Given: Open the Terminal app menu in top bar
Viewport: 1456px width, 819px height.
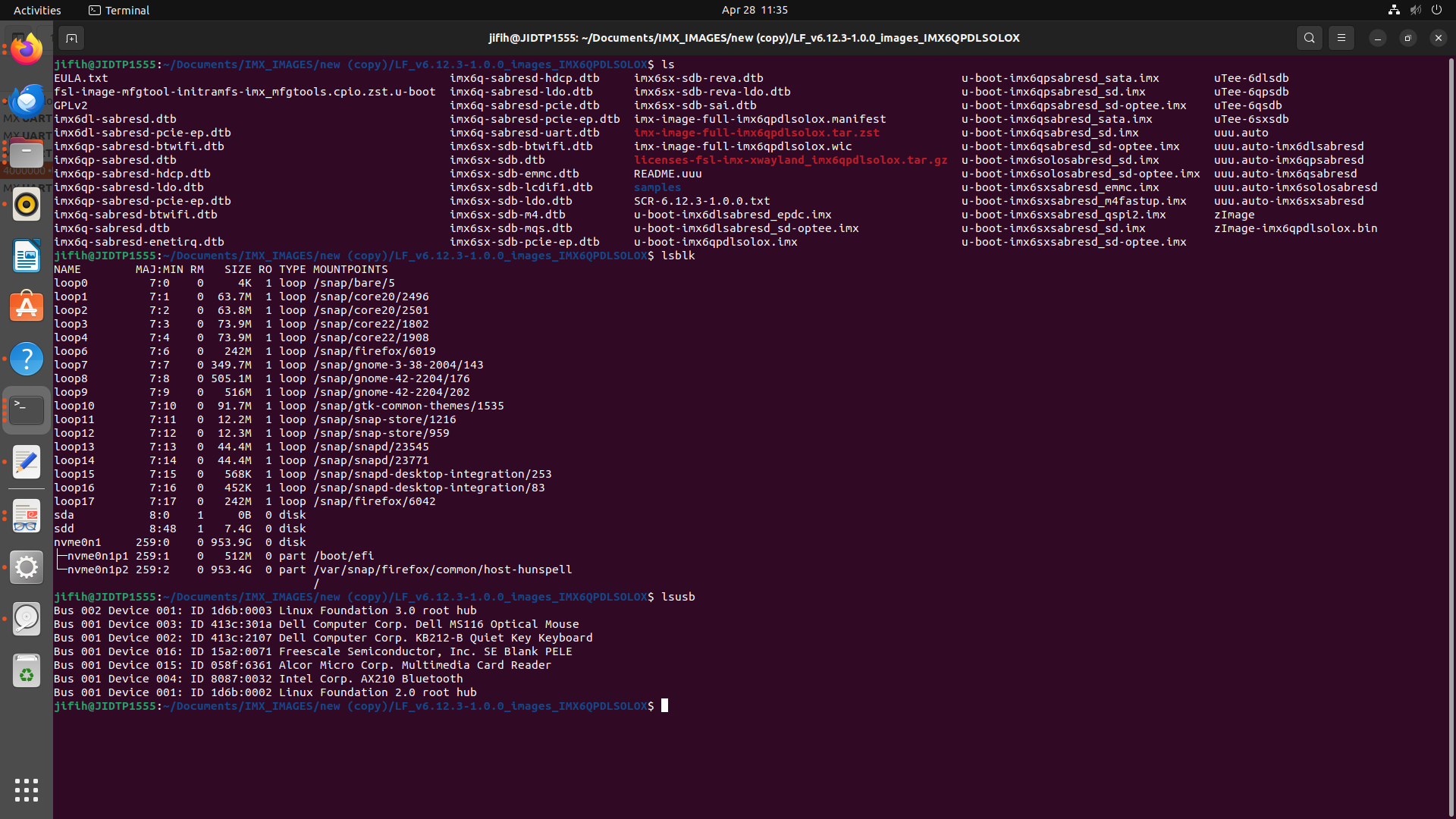Looking at the screenshot, I should (x=118, y=10).
